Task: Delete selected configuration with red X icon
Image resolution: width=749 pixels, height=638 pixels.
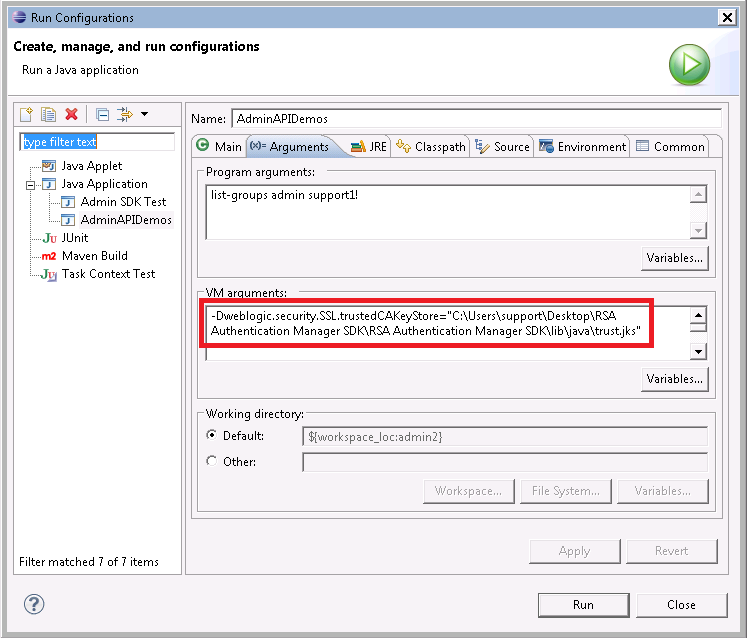Action: 71,114
